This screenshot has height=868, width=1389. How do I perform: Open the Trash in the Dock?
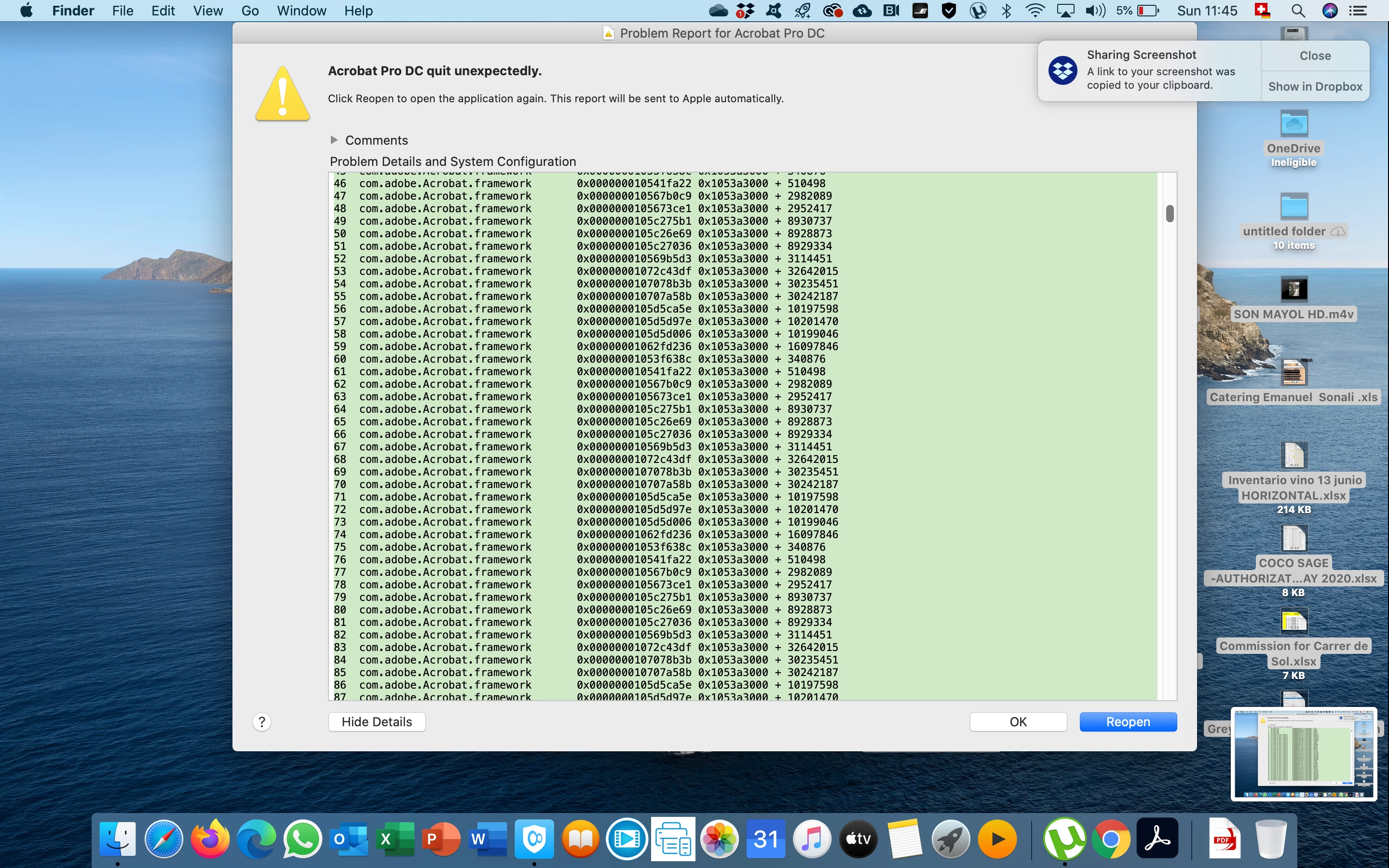coord(1271,839)
